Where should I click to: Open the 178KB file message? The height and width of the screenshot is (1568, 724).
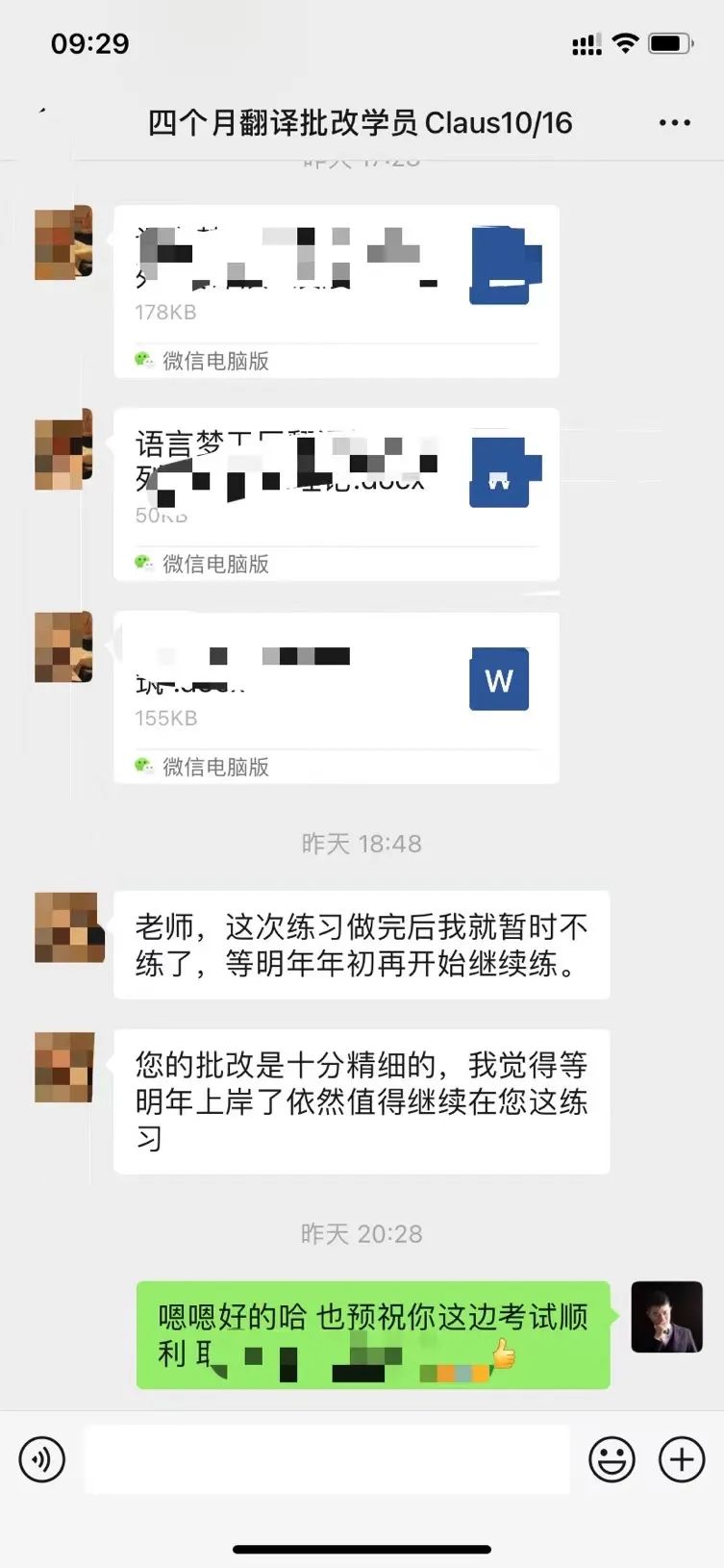(x=337, y=291)
